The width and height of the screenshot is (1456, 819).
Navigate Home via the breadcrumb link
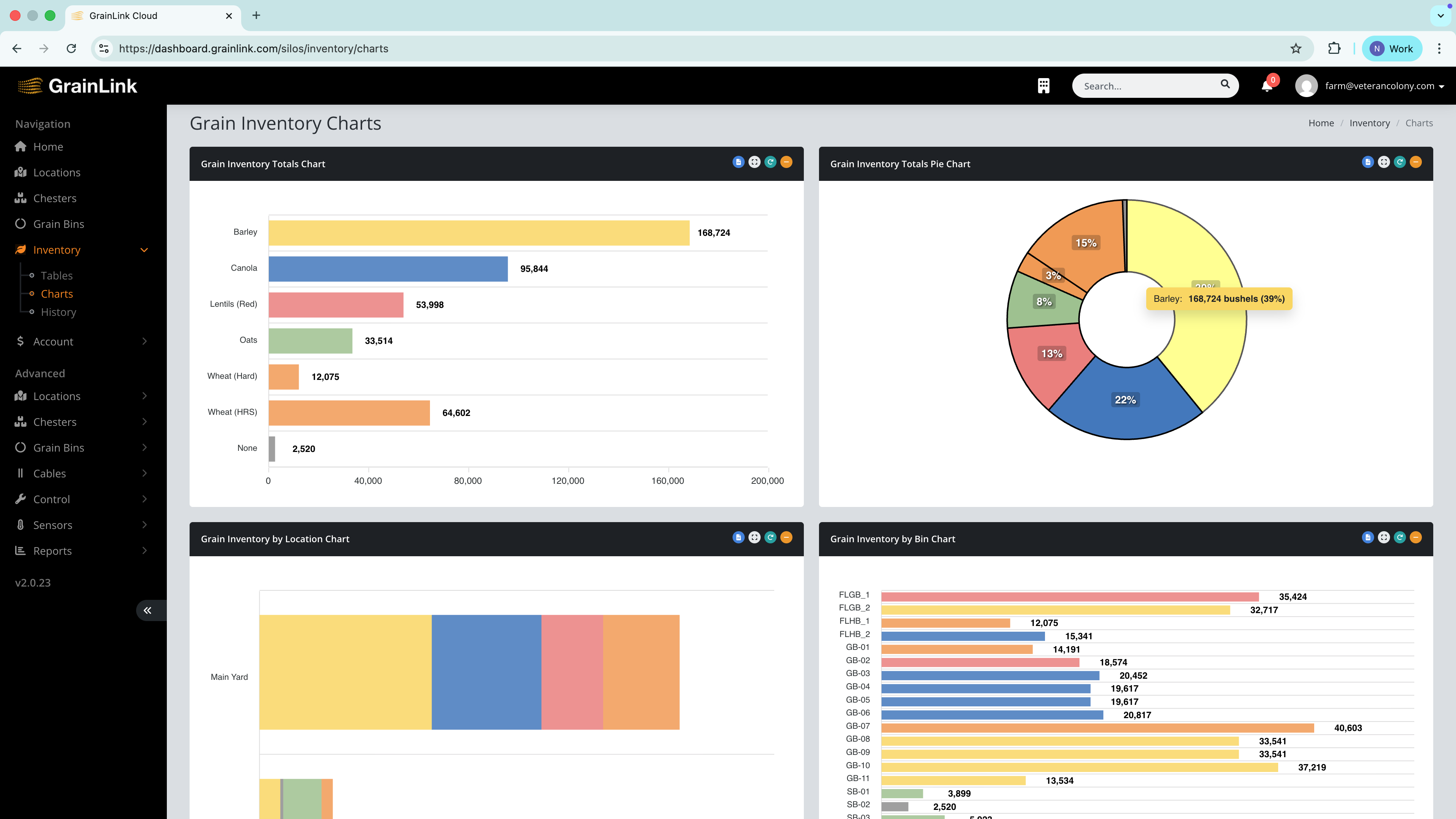1321,122
